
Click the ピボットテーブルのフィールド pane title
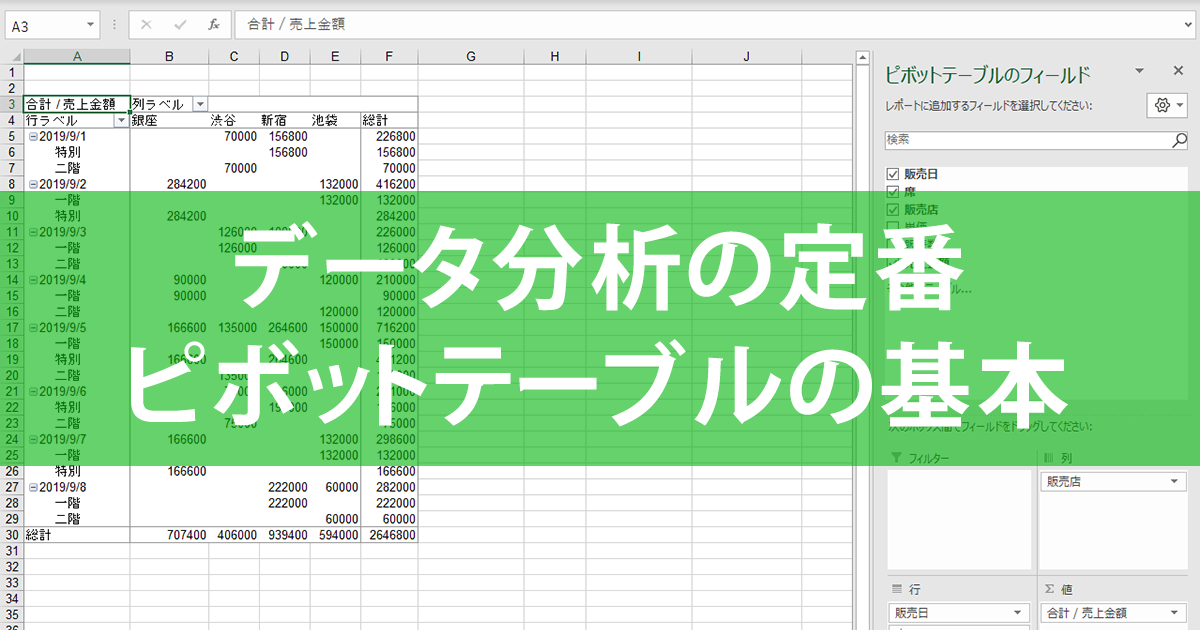pyautogui.click(x=988, y=75)
